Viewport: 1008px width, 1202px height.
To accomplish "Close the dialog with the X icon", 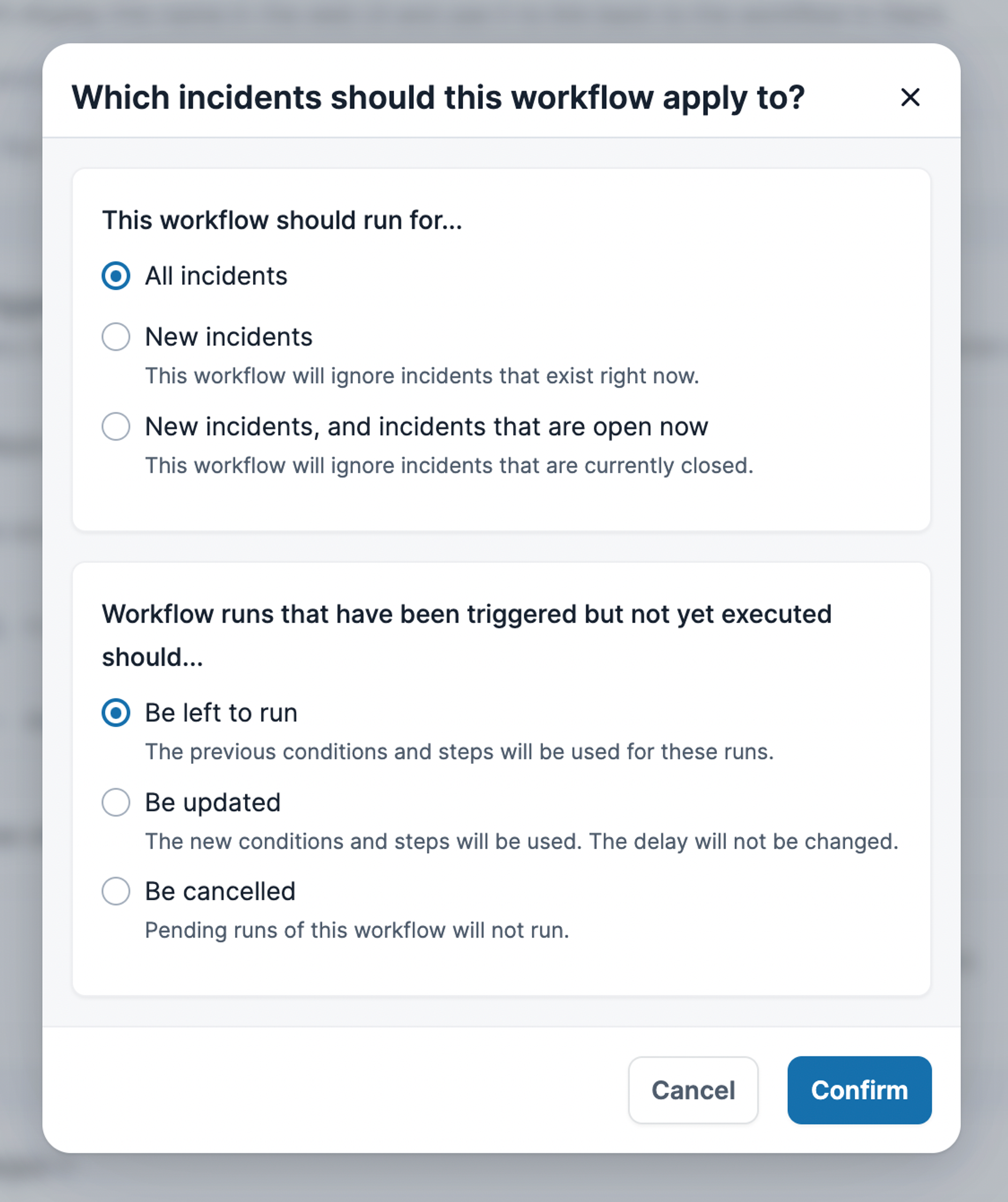I will pyautogui.click(x=910, y=97).
